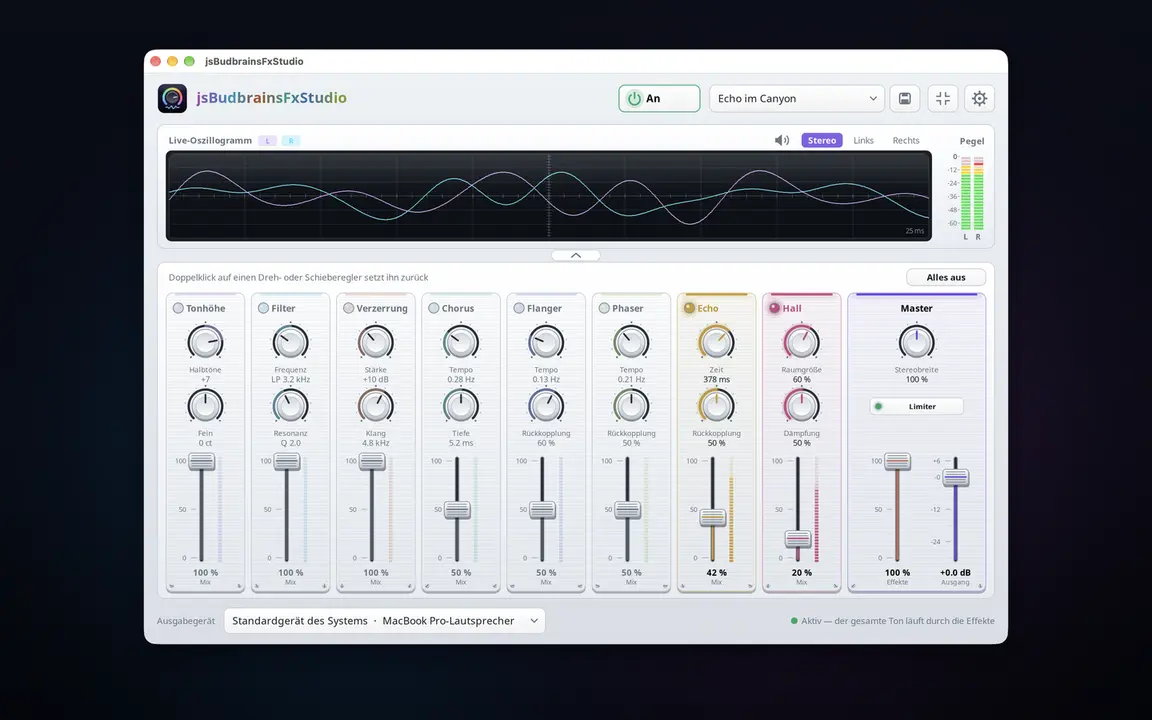Screen dimensions: 1152x720
Task: Click the Verzerrung Klang knob
Action: [x=375, y=406]
